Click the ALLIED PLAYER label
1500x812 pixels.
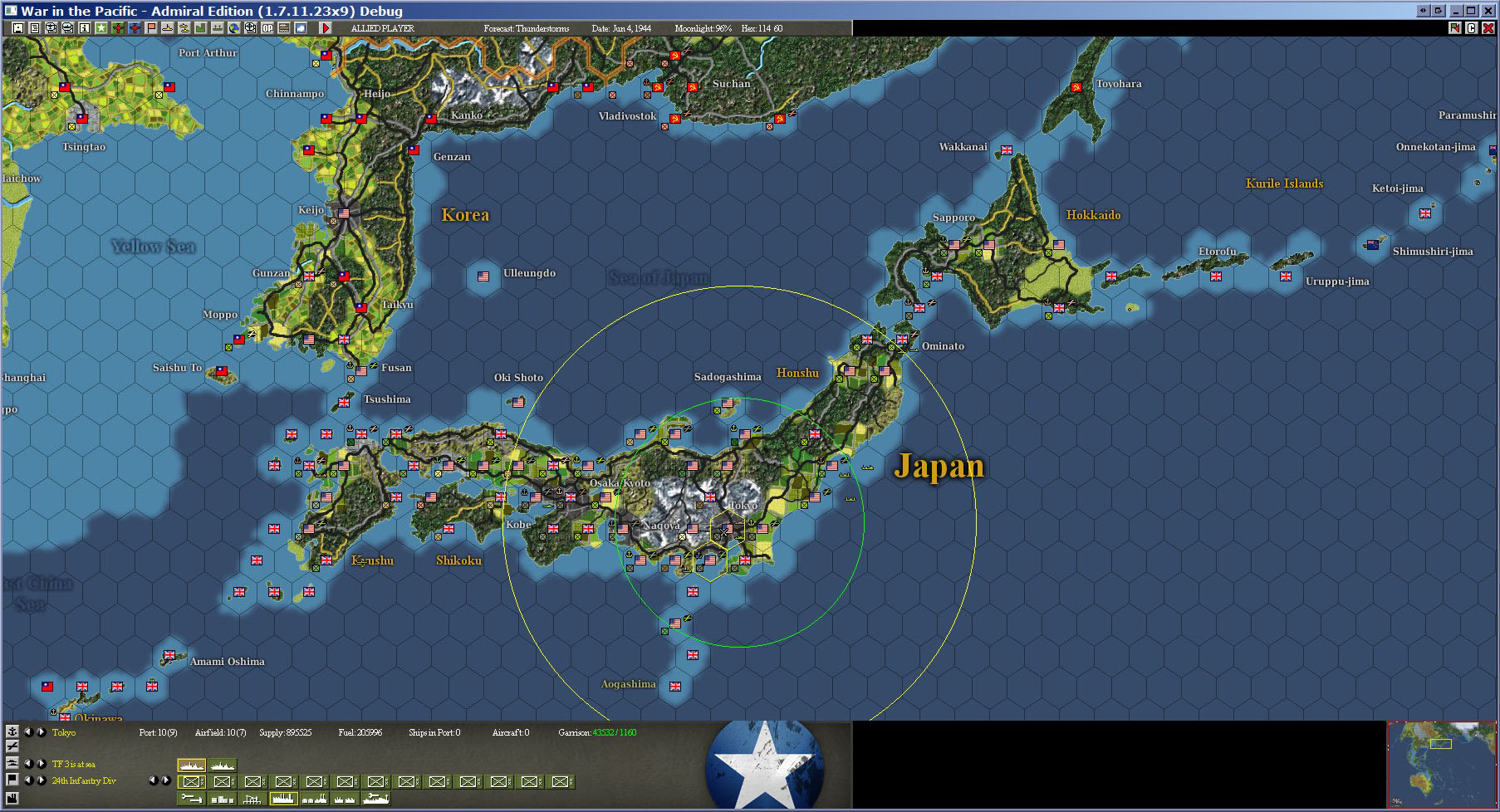click(x=382, y=28)
